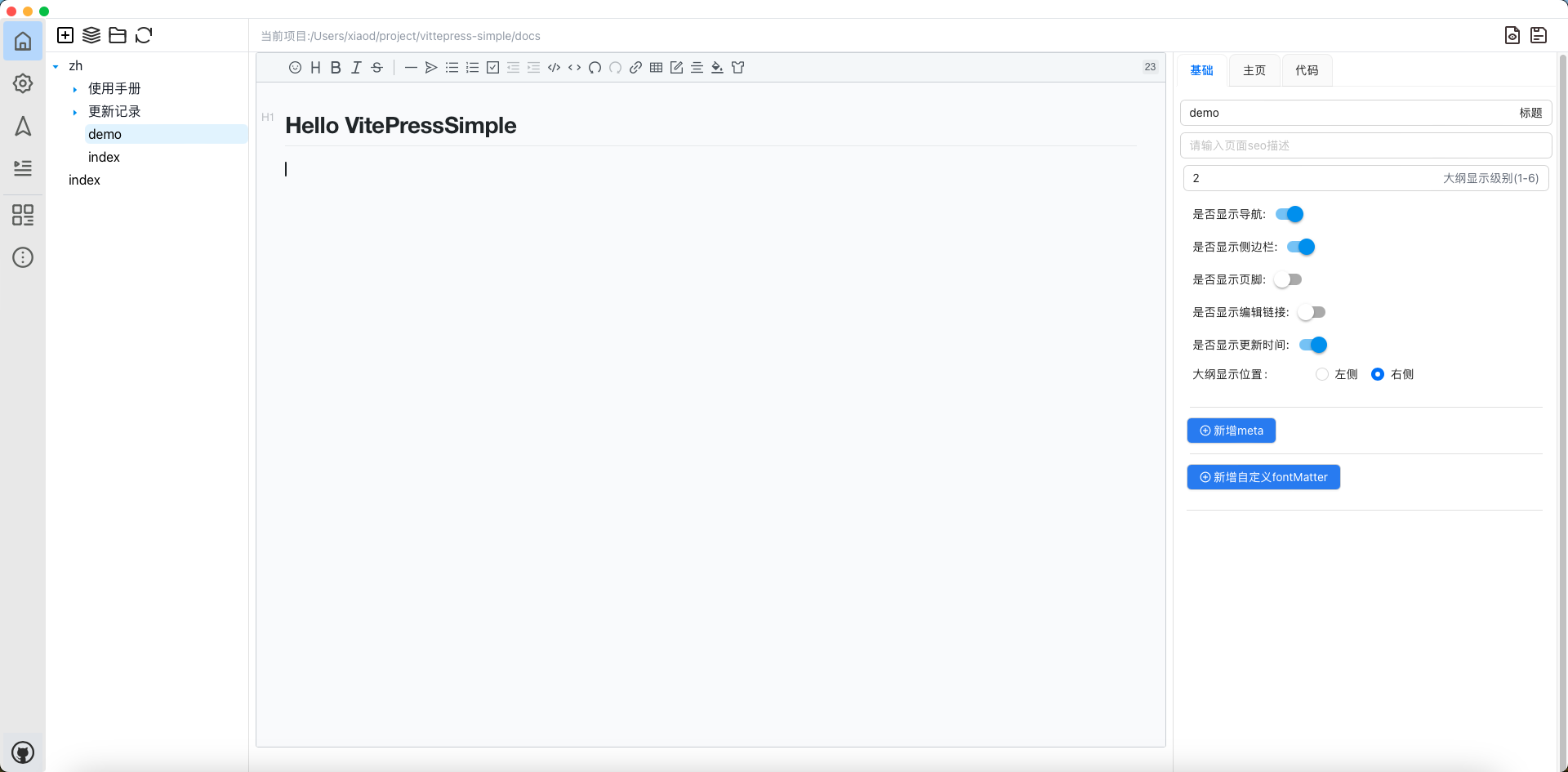
Task: Create a new file with plus icon
Action: tap(65, 35)
